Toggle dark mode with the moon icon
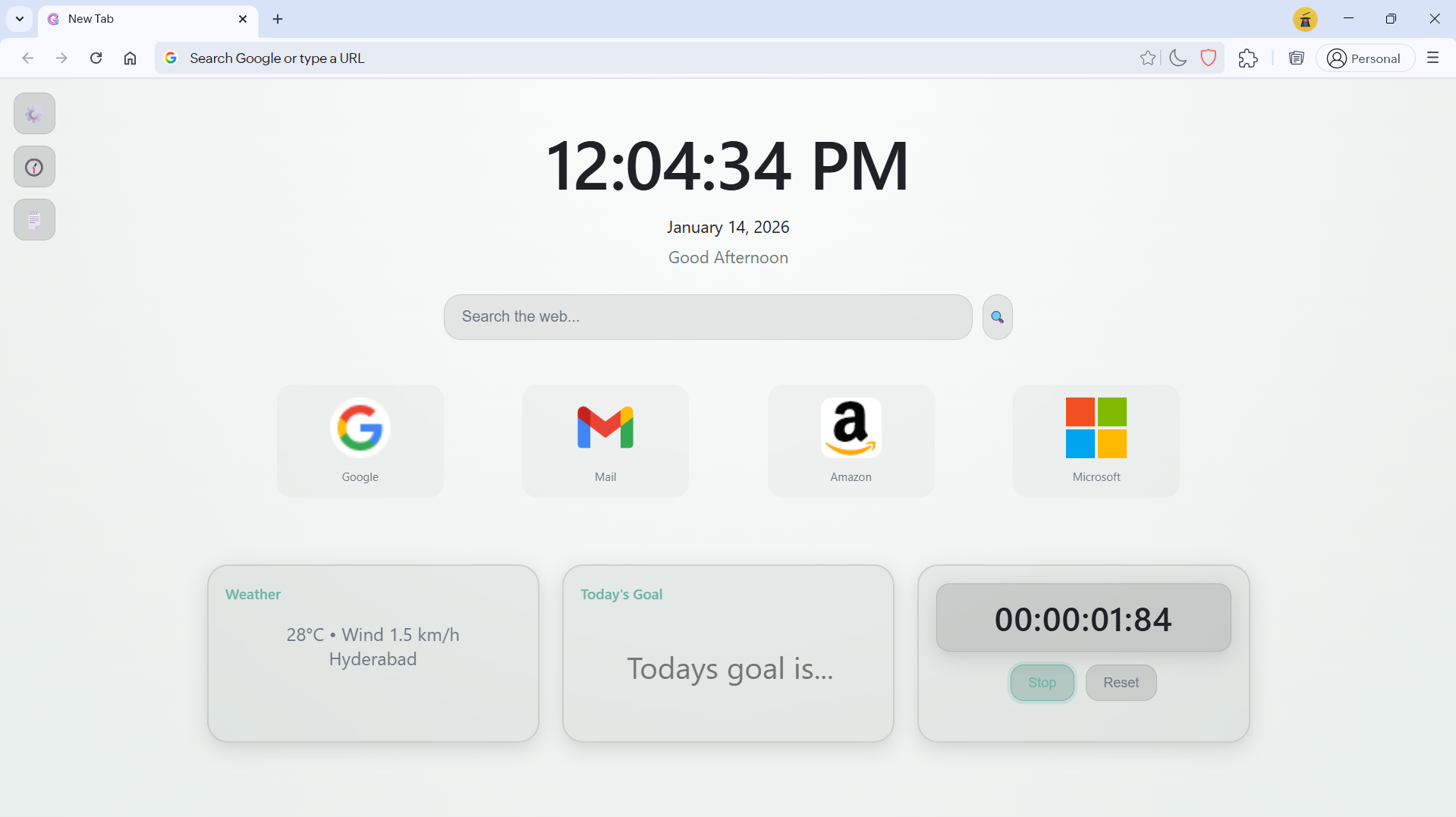1456x817 pixels. 1178,58
